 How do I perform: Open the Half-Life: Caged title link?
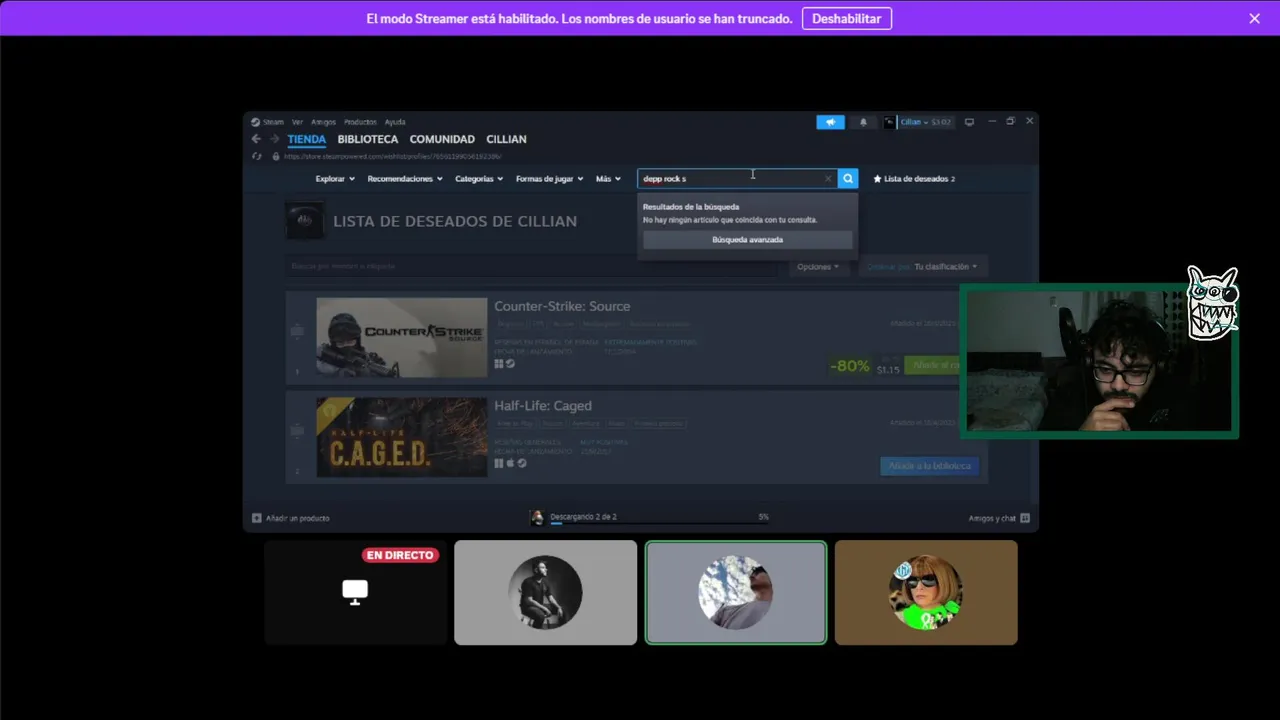coord(543,406)
